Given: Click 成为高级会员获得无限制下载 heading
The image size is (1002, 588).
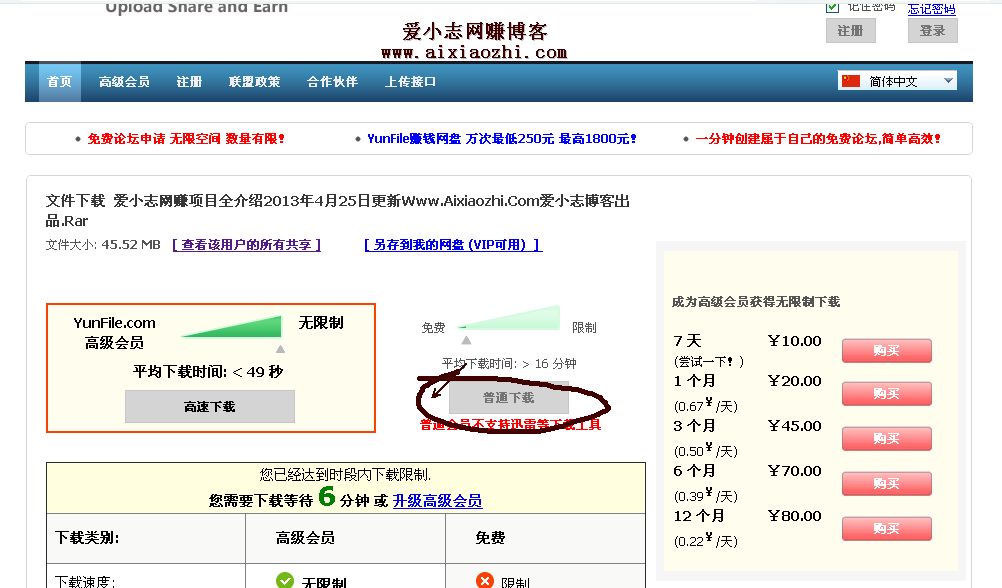Looking at the screenshot, I should [756, 302].
